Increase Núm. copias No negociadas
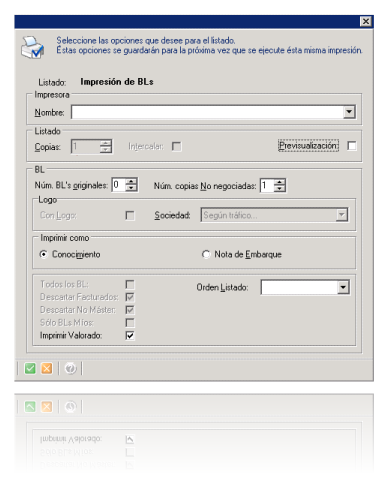Image resolution: width=388 pixels, height=487 pixels. click(280, 182)
